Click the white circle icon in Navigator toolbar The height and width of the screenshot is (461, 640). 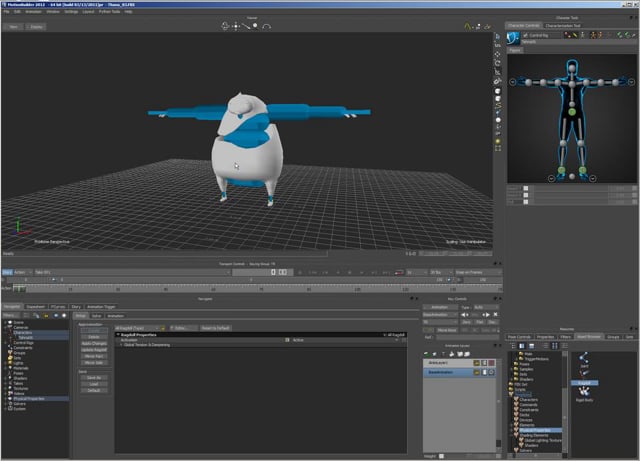coord(64,316)
